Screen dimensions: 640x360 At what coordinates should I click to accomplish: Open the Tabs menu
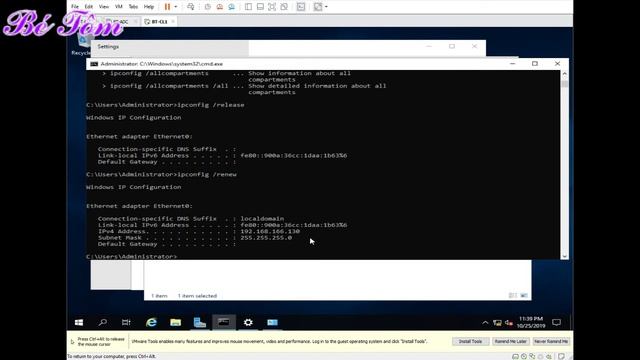(x=133, y=7)
